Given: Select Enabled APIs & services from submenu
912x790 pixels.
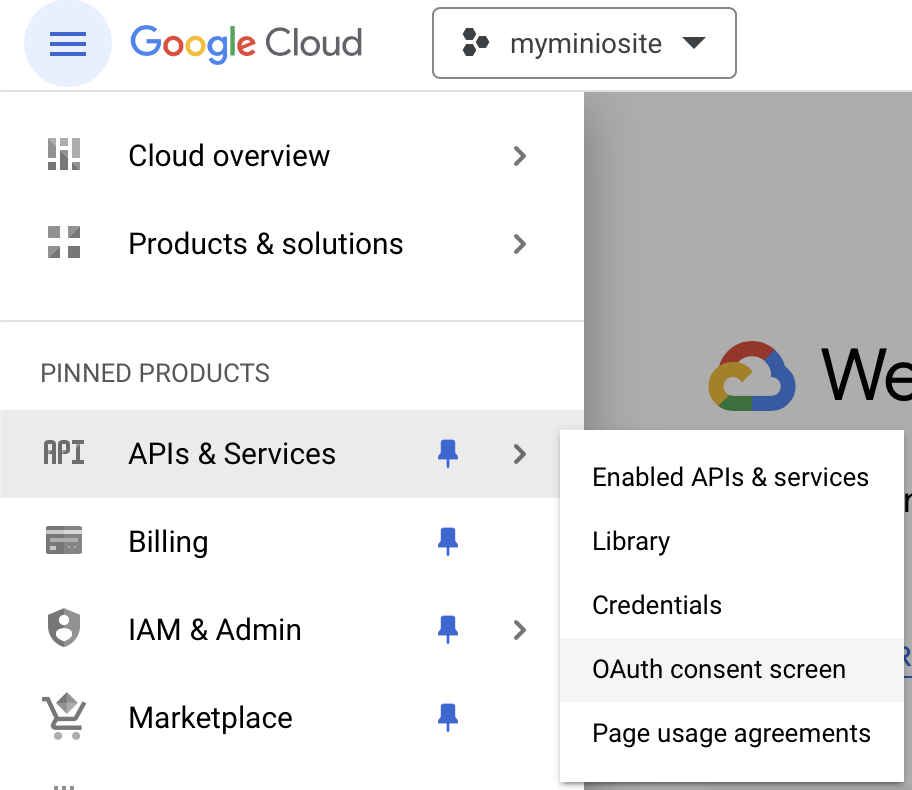Looking at the screenshot, I should 730,477.
